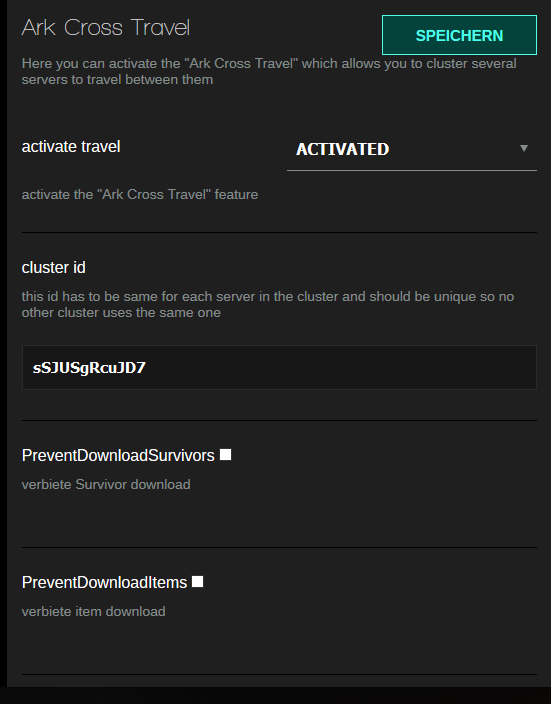Place cursor after sSJUSgRcuJD7 text

click(147, 368)
